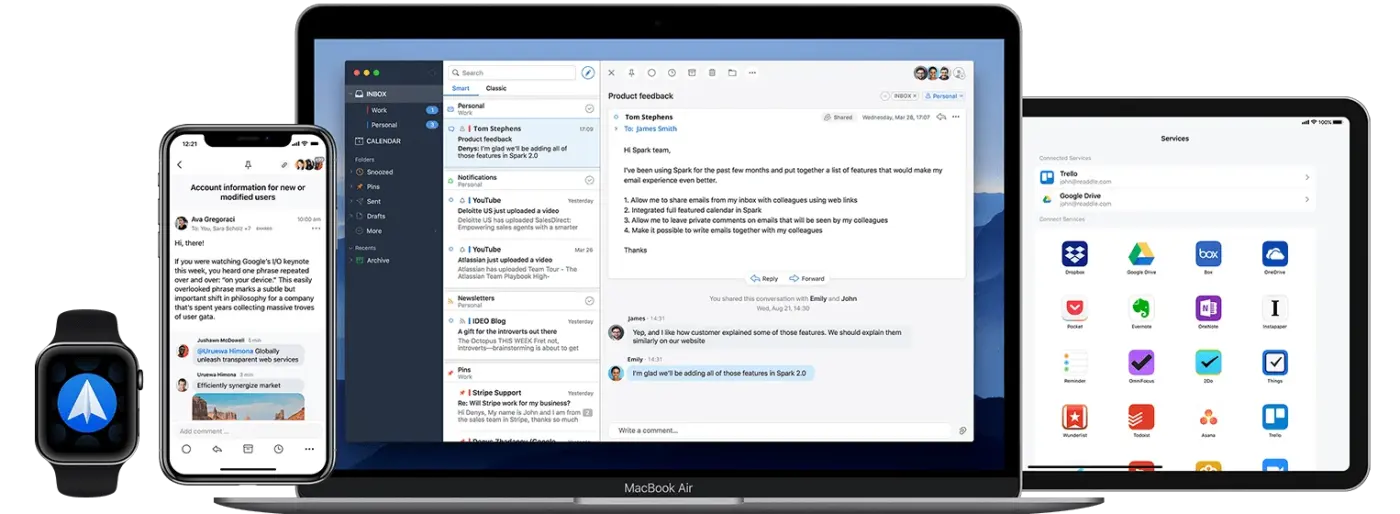Close the open email with X icon
This screenshot has width=1400, height=514.
pos(612,73)
